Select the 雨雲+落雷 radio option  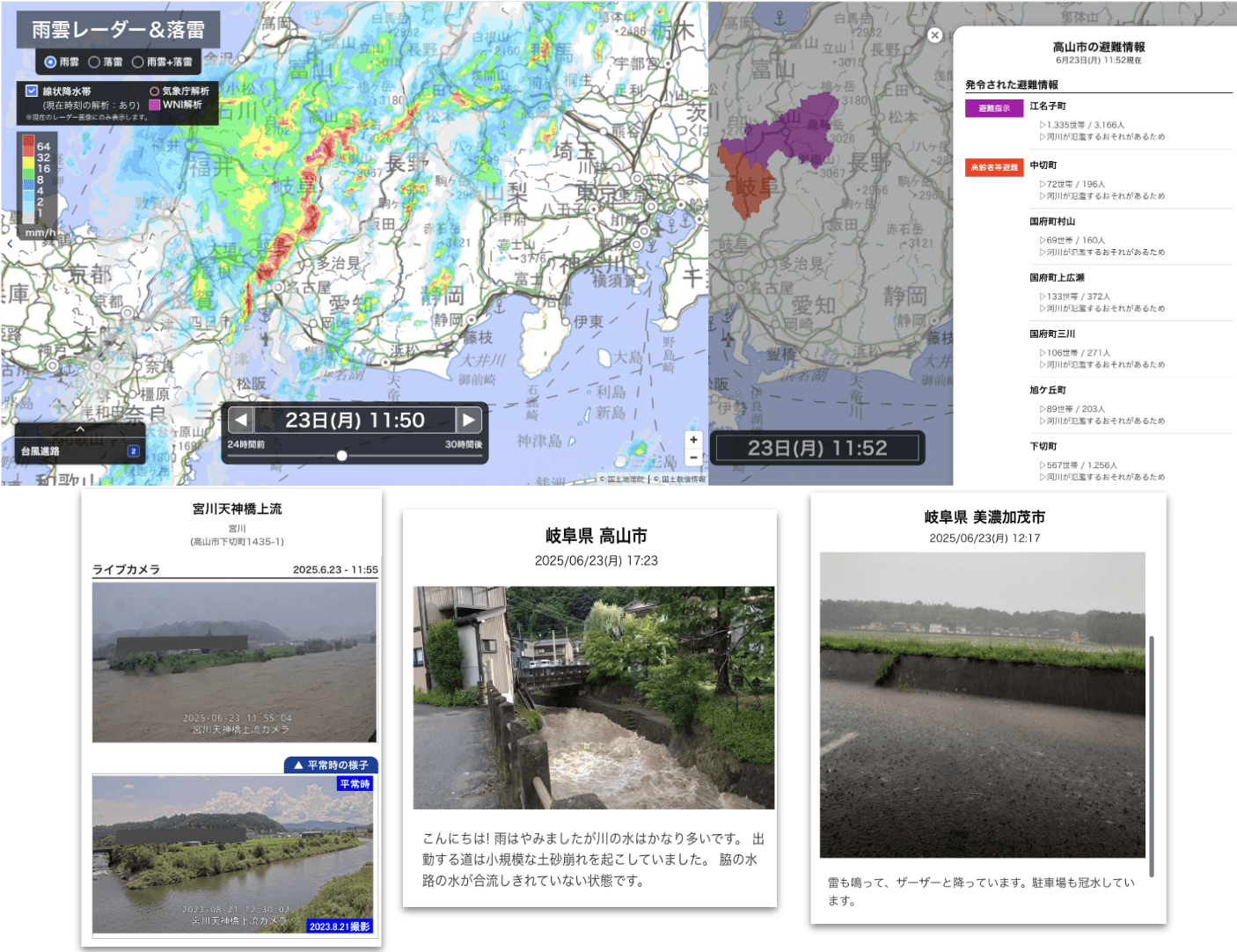tap(137, 62)
